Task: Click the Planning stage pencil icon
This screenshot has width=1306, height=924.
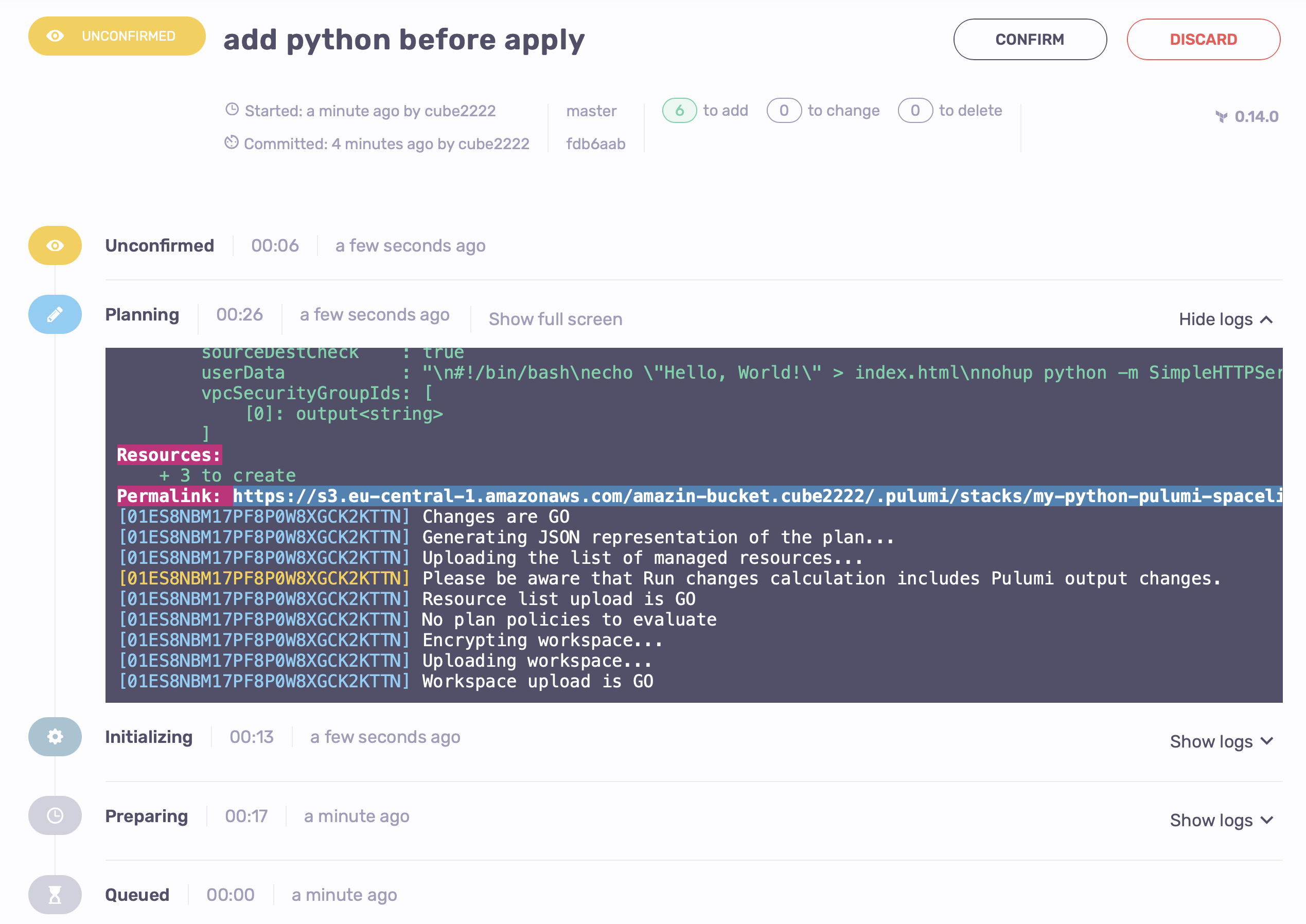Action: pos(55,314)
